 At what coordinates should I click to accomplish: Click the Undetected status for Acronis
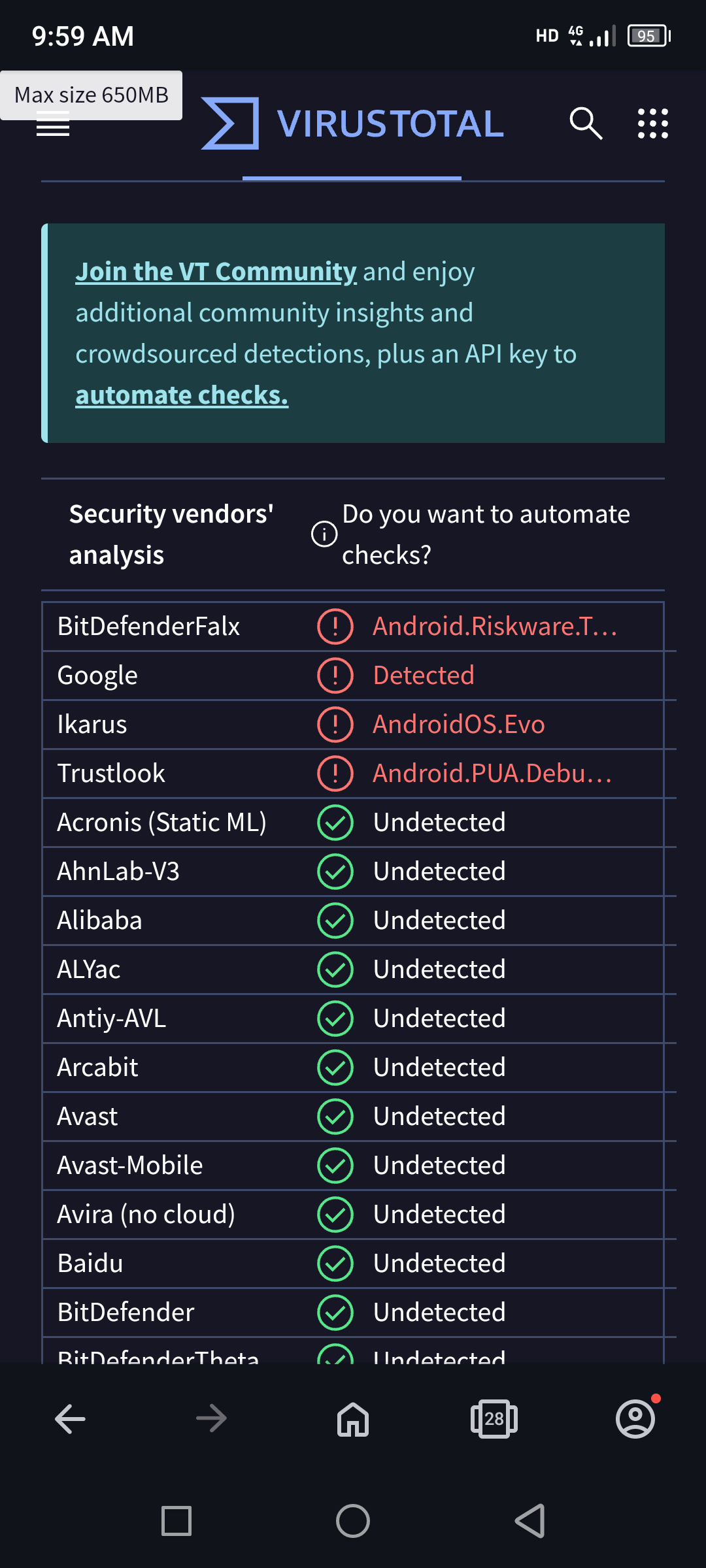pyautogui.click(x=439, y=822)
